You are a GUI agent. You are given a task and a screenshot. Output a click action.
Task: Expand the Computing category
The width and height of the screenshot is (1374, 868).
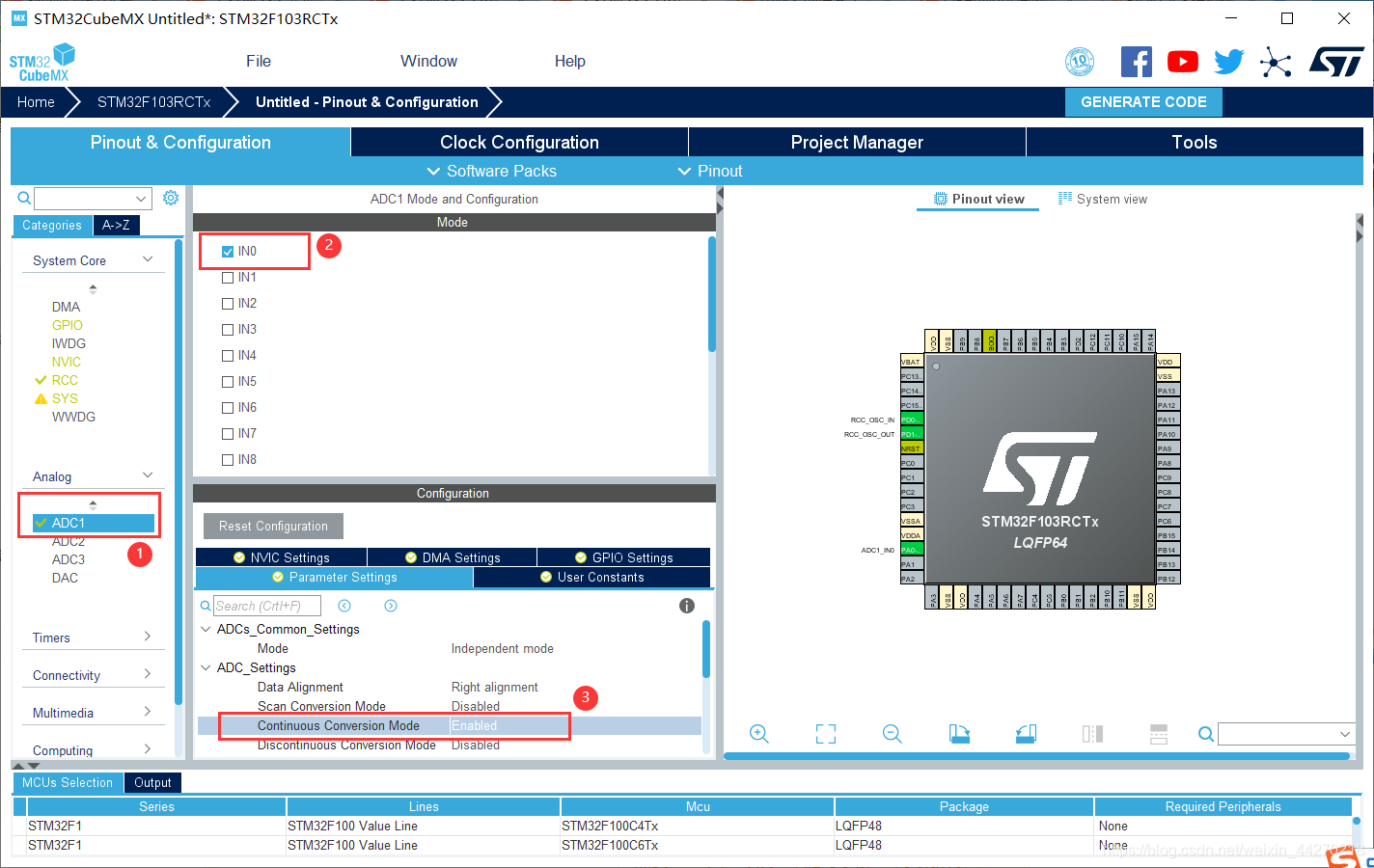click(x=148, y=749)
